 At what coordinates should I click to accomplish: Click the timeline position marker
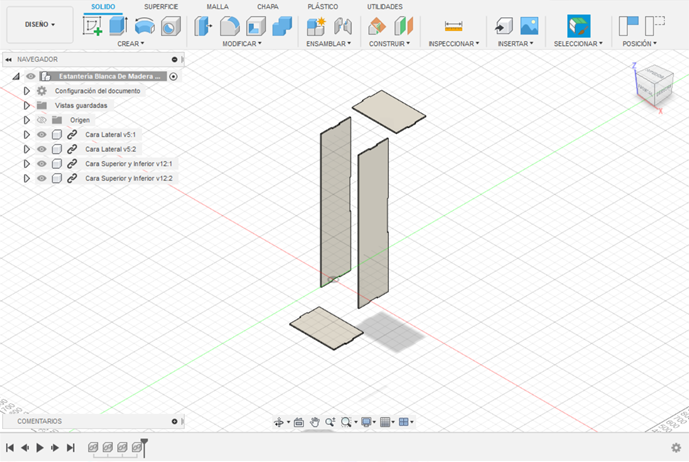(144, 447)
